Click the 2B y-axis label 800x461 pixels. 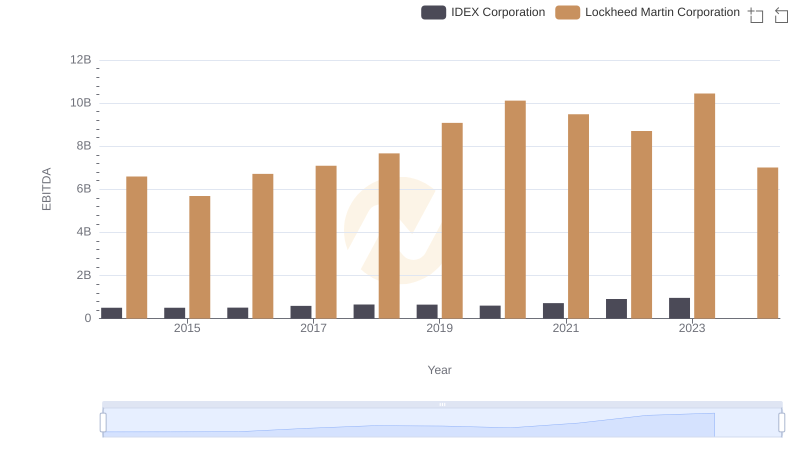coord(84,275)
